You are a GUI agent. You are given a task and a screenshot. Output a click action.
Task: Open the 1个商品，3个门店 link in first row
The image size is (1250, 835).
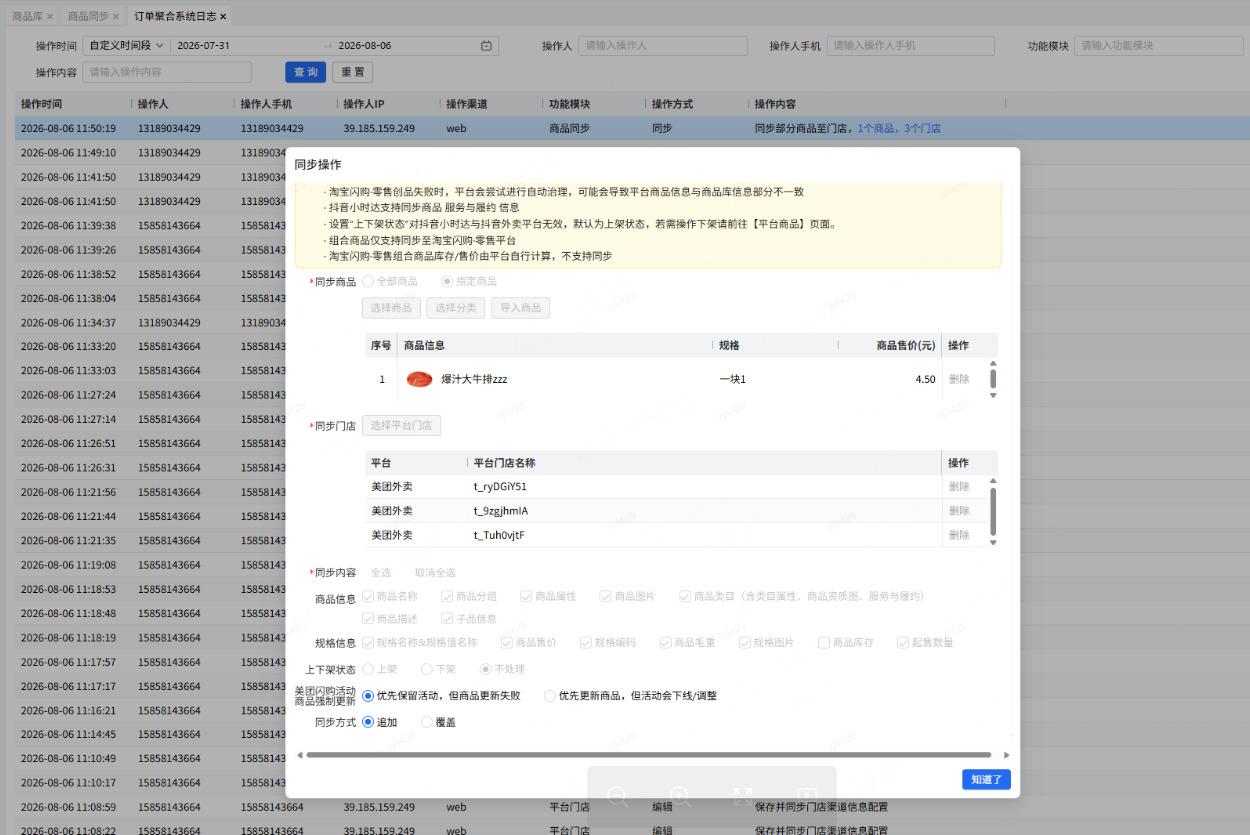[899, 129]
